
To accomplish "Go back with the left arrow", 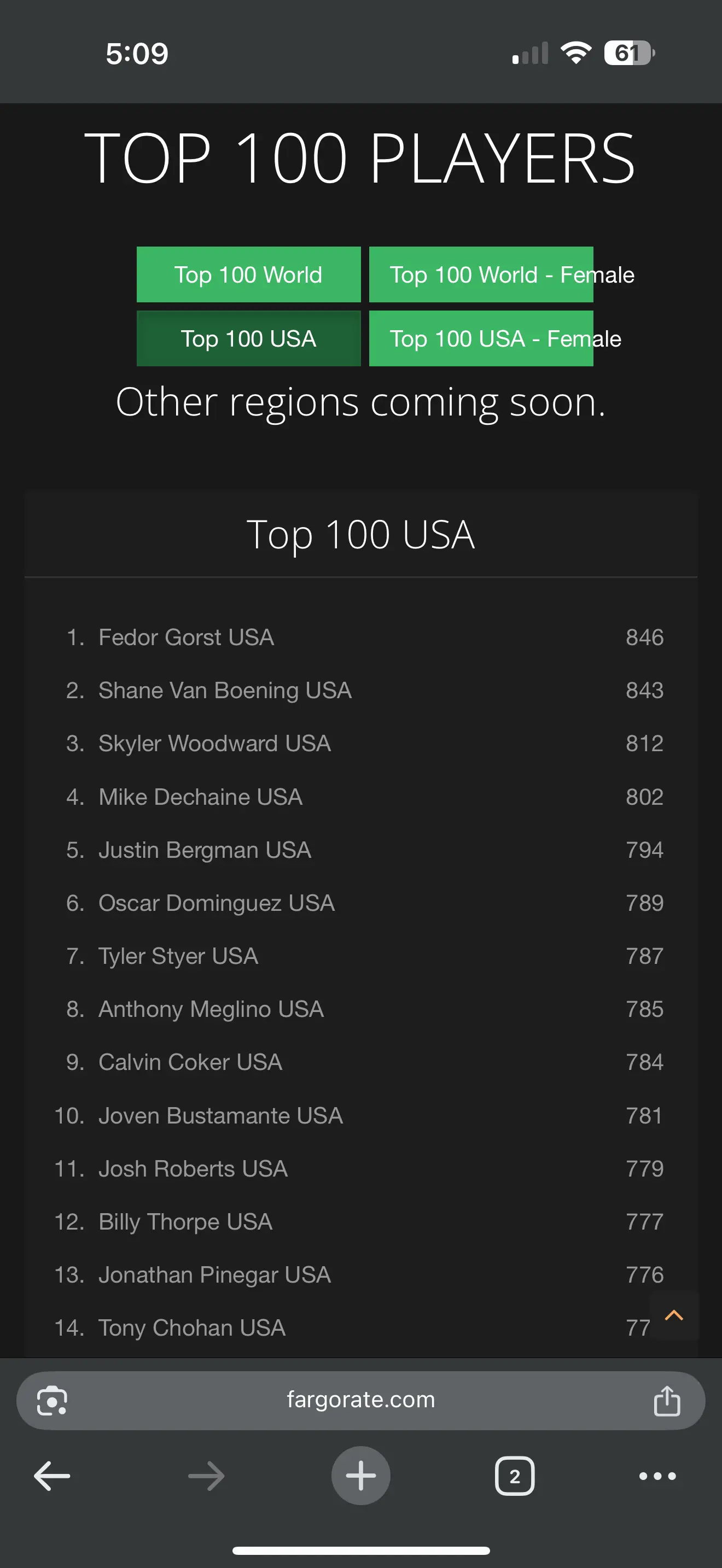I will point(53,1476).
